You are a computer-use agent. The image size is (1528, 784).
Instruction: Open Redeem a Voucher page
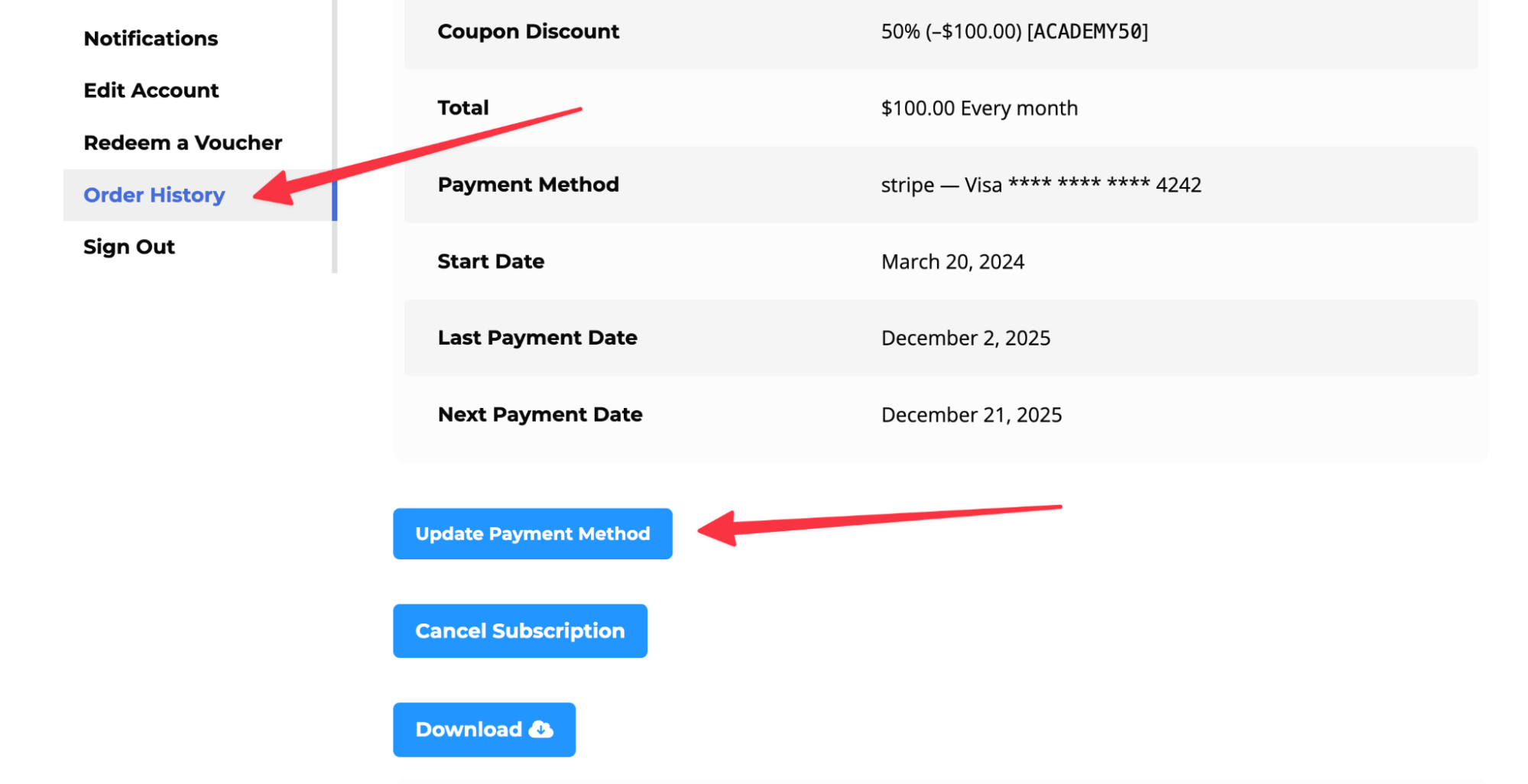click(183, 143)
